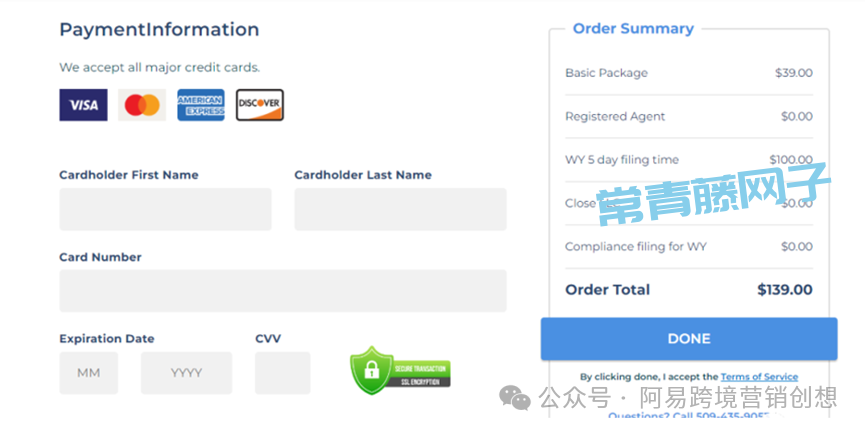Focus the Cardholder Last Name field
The height and width of the screenshot is (432, 865).
pos(400,209)
